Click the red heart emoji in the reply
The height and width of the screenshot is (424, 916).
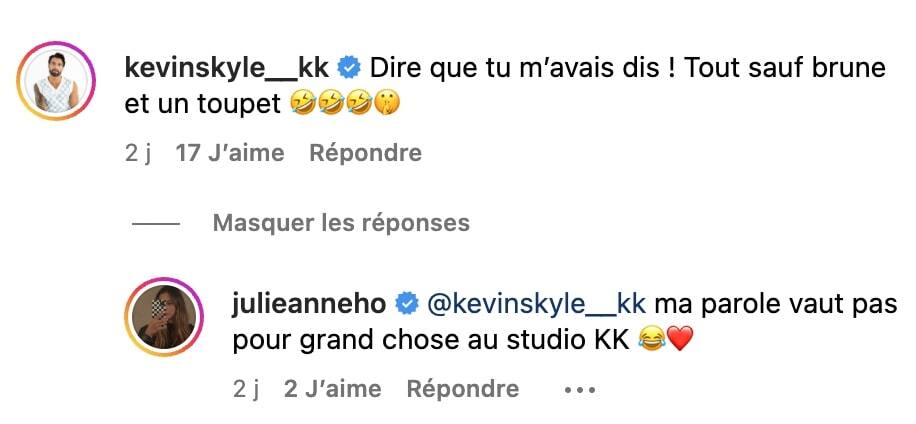pos(680,339)
